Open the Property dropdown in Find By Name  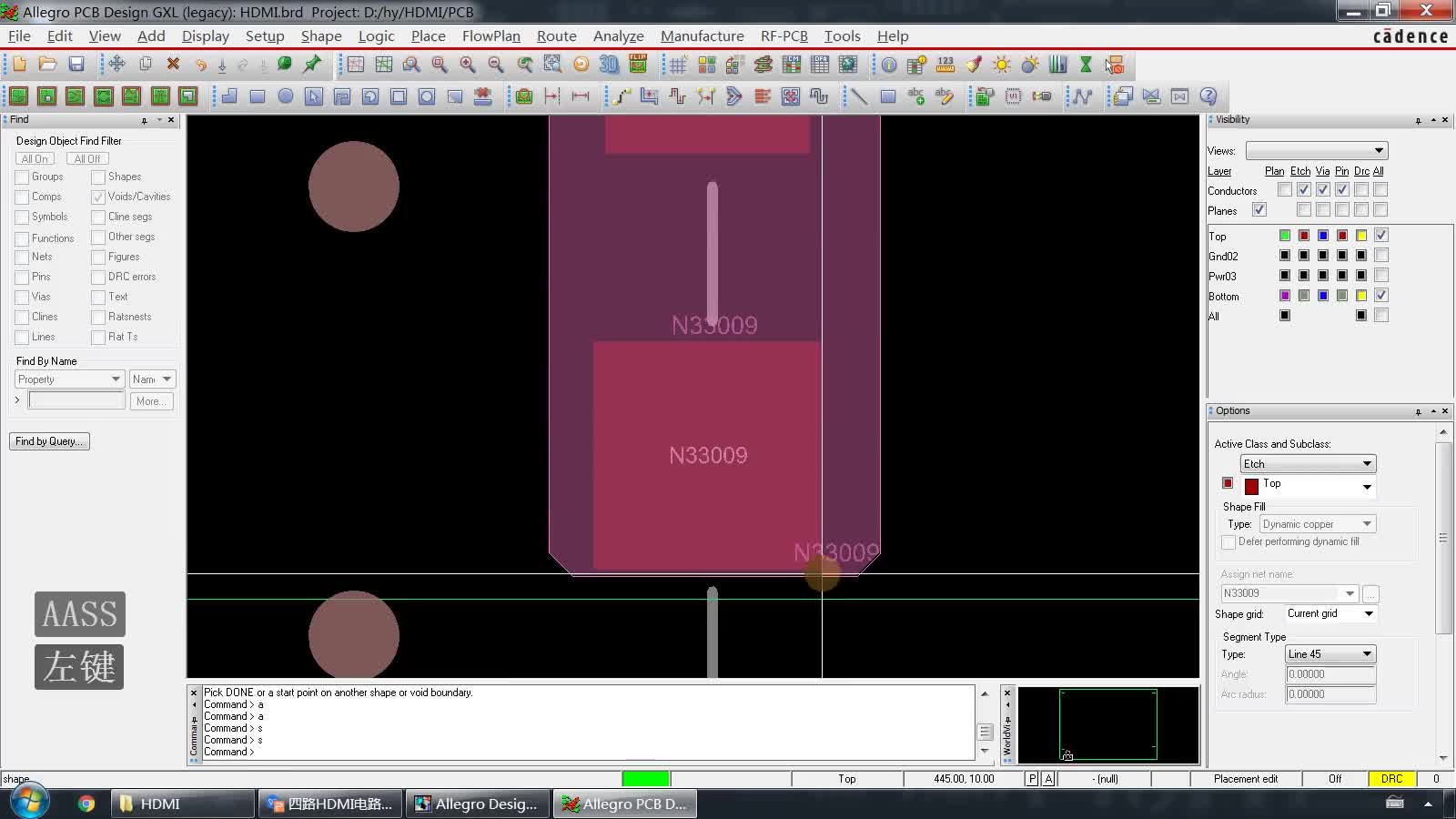click(x=69, y=379)
